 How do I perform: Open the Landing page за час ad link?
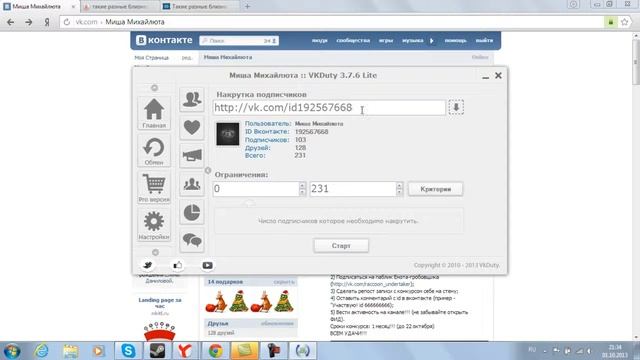pos(160,303)
